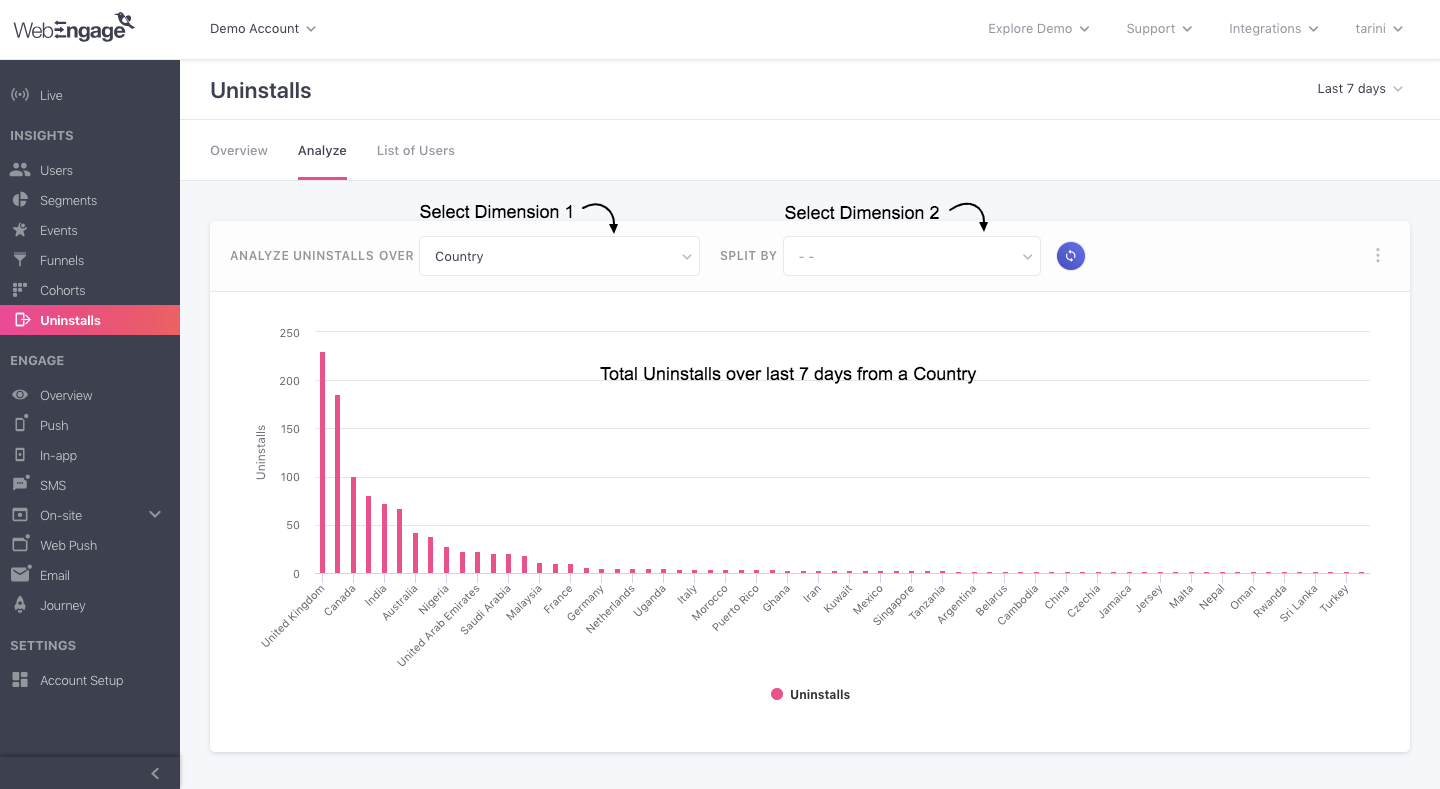This screenshot has height=789, width=1440.
Task: Go to Funnels in the sidebar
Action: coord(62,261)
